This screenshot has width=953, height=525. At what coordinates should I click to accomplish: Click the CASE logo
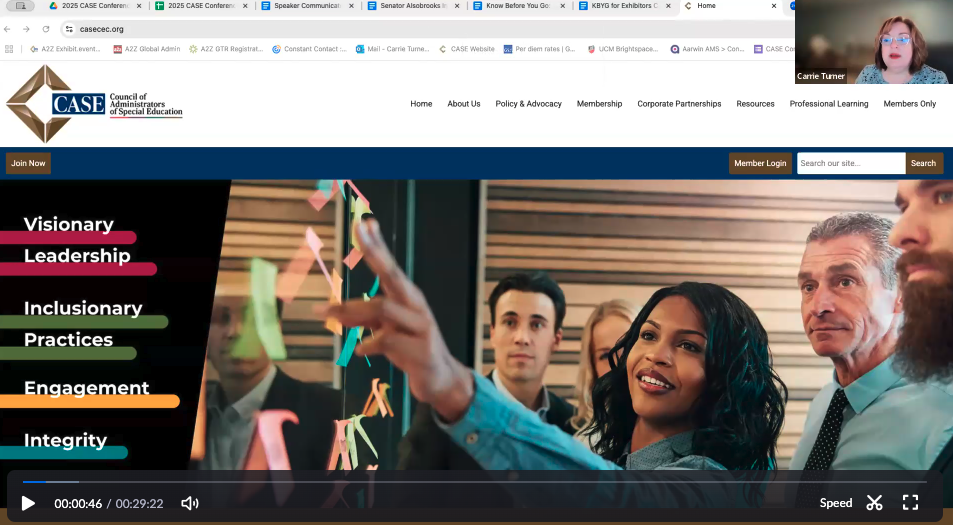[94, 105]
